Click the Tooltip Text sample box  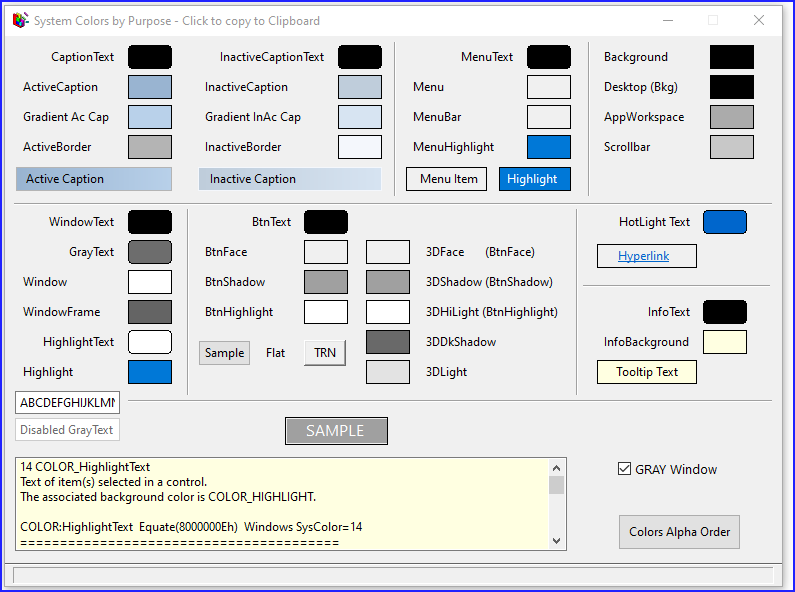pyautogui.click(x=647, y=372)
